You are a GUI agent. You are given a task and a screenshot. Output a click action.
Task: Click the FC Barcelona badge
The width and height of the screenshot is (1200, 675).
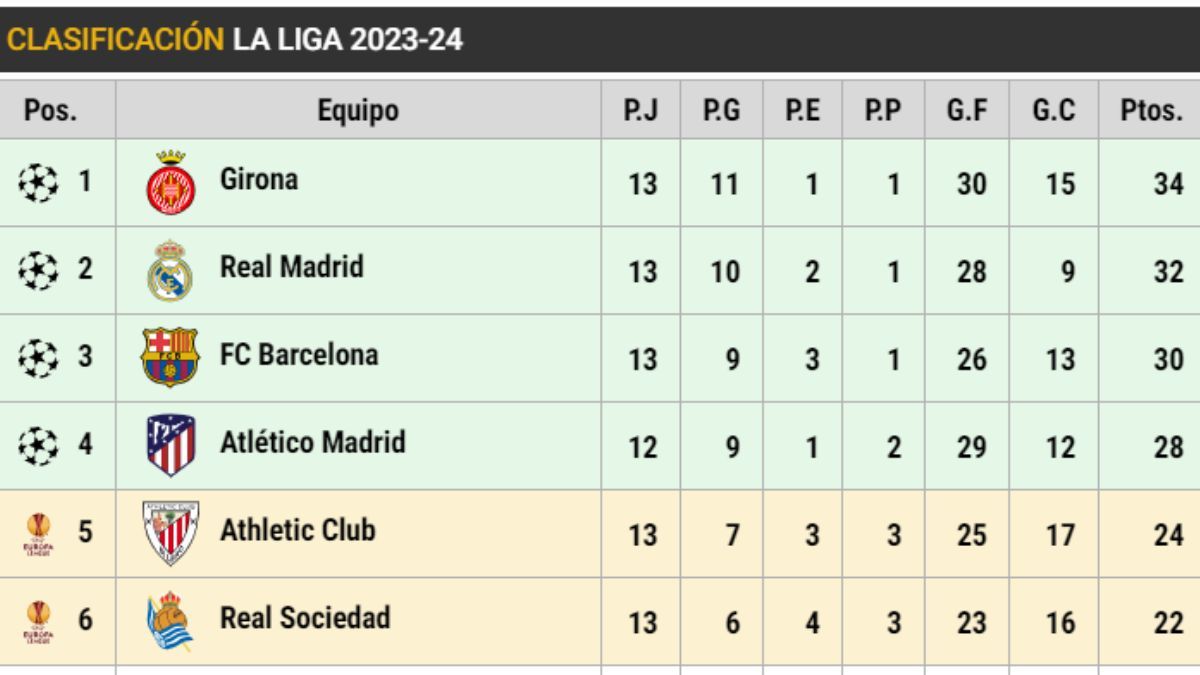170,357
